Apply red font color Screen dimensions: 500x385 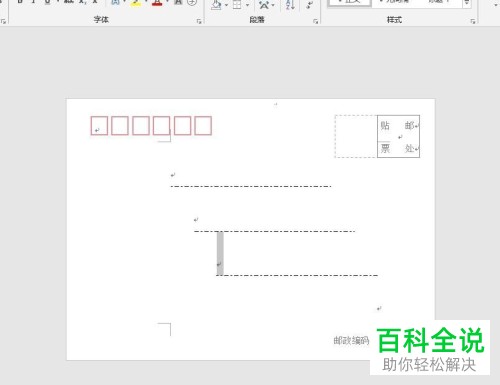157,3
